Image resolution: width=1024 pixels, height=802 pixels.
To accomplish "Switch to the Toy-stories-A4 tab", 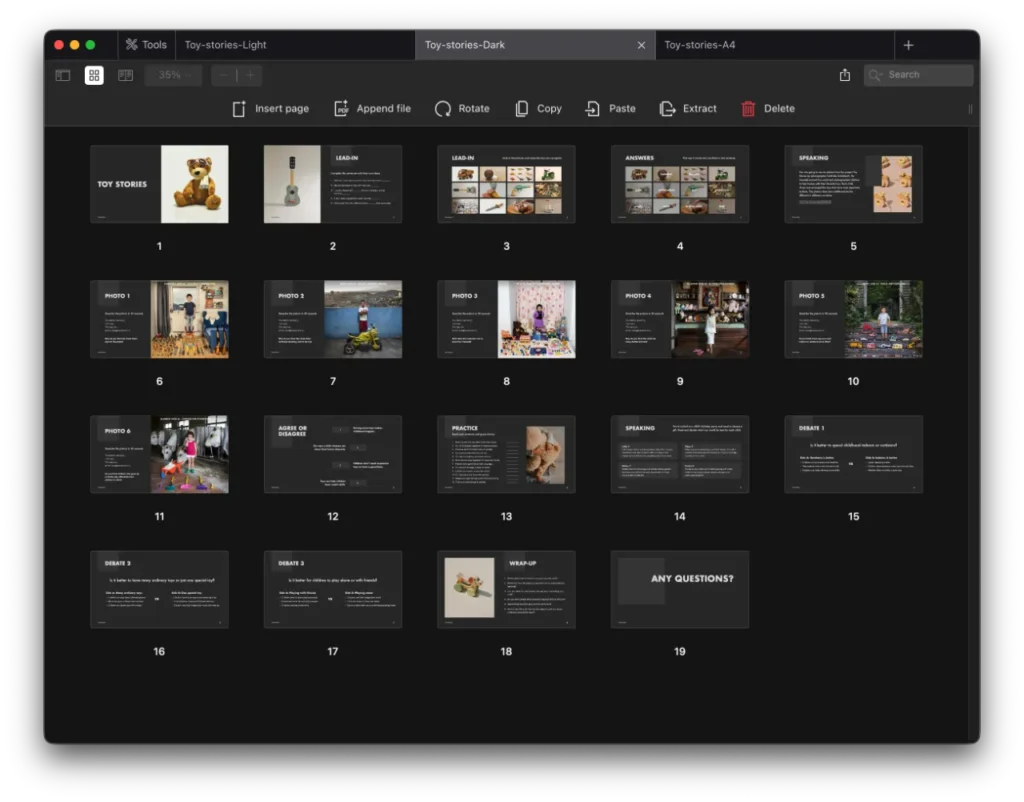I will pyautogui.click(x=700, y=45).
